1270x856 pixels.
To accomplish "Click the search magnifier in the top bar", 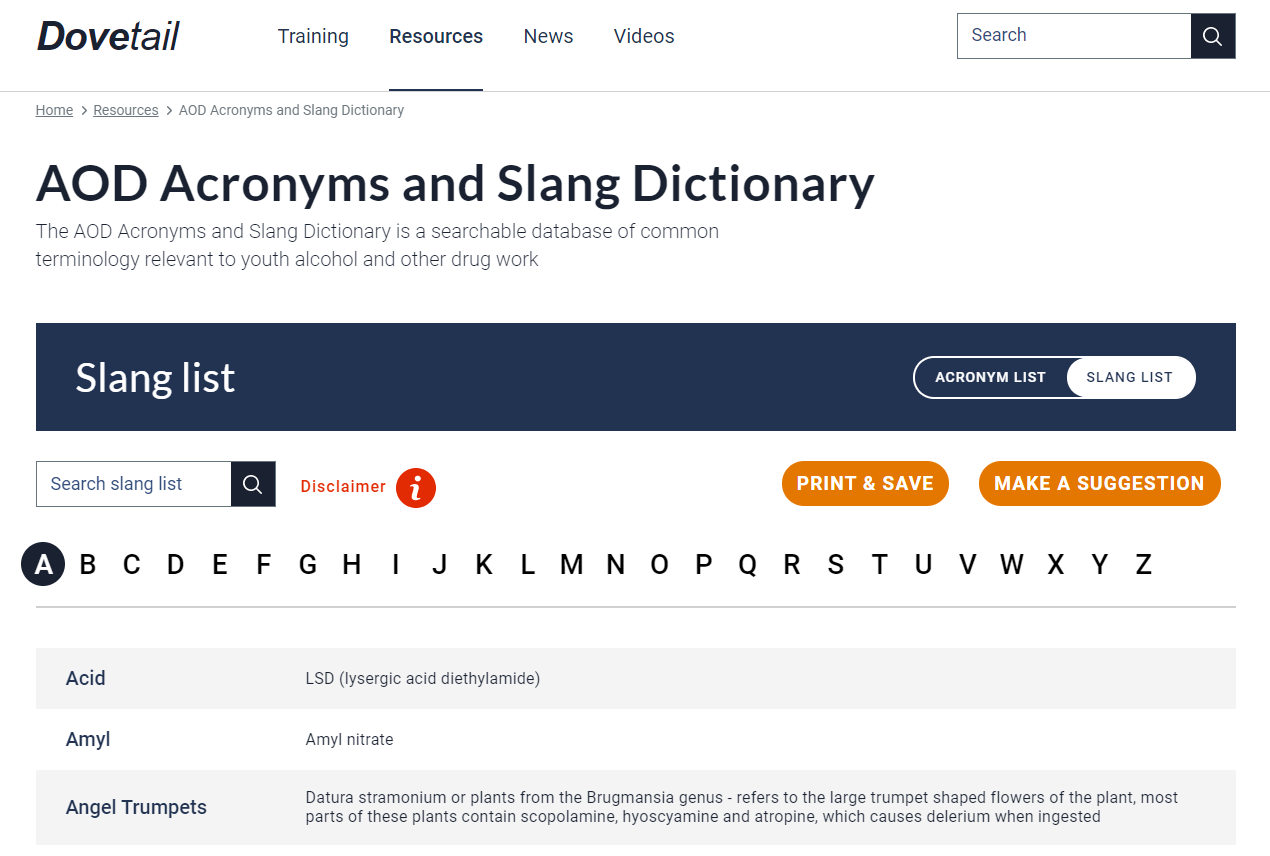I will 1212,35.
